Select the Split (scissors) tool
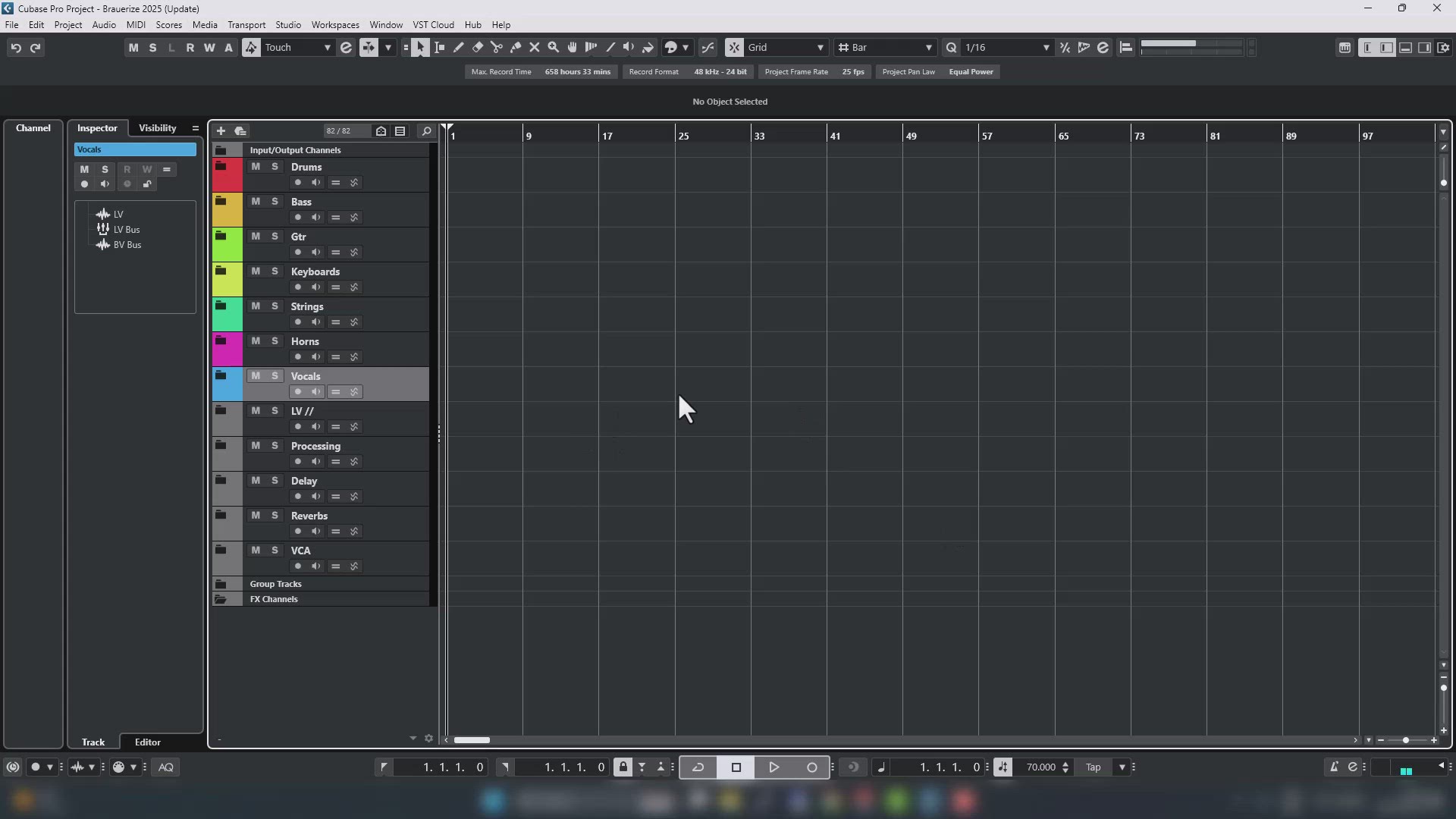 (x=496, y=47)
